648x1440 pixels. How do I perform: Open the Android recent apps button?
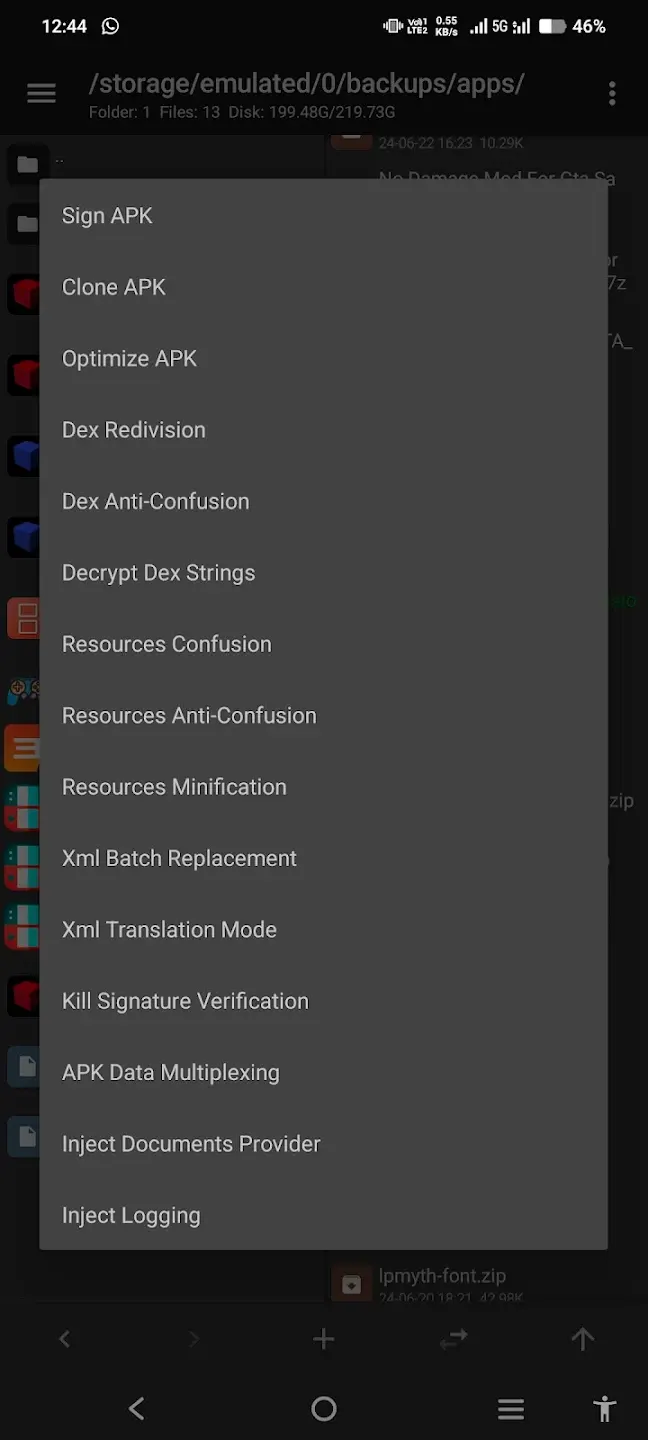(511, 1409)
